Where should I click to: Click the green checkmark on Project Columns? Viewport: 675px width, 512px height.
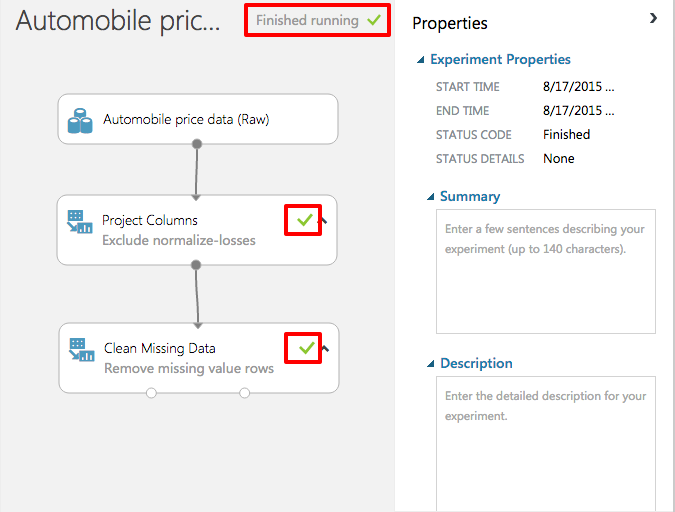(x=305, y=220)
